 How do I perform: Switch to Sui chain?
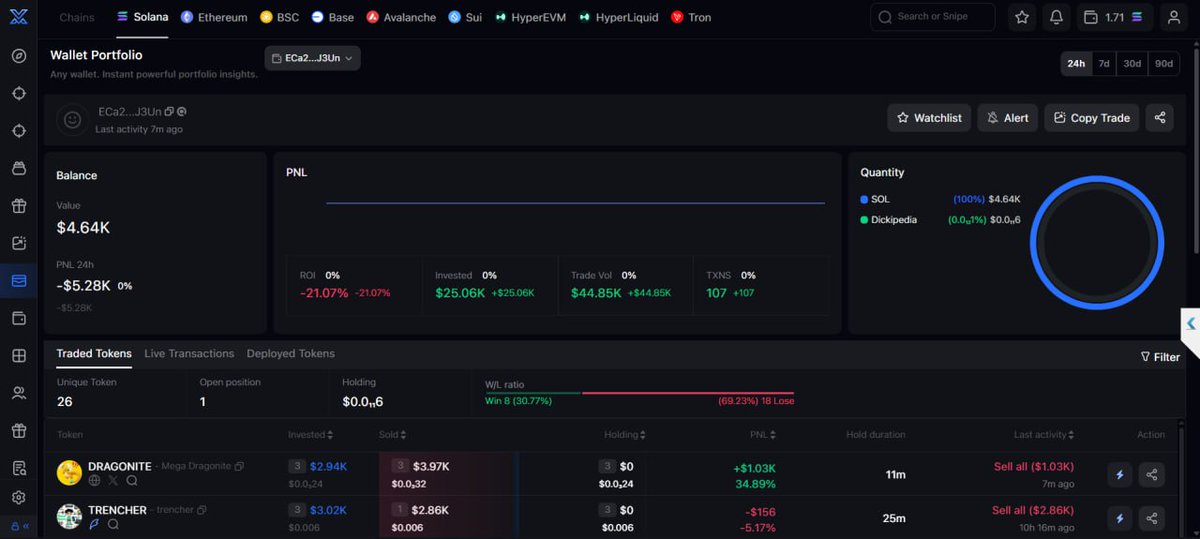point(465,17)
